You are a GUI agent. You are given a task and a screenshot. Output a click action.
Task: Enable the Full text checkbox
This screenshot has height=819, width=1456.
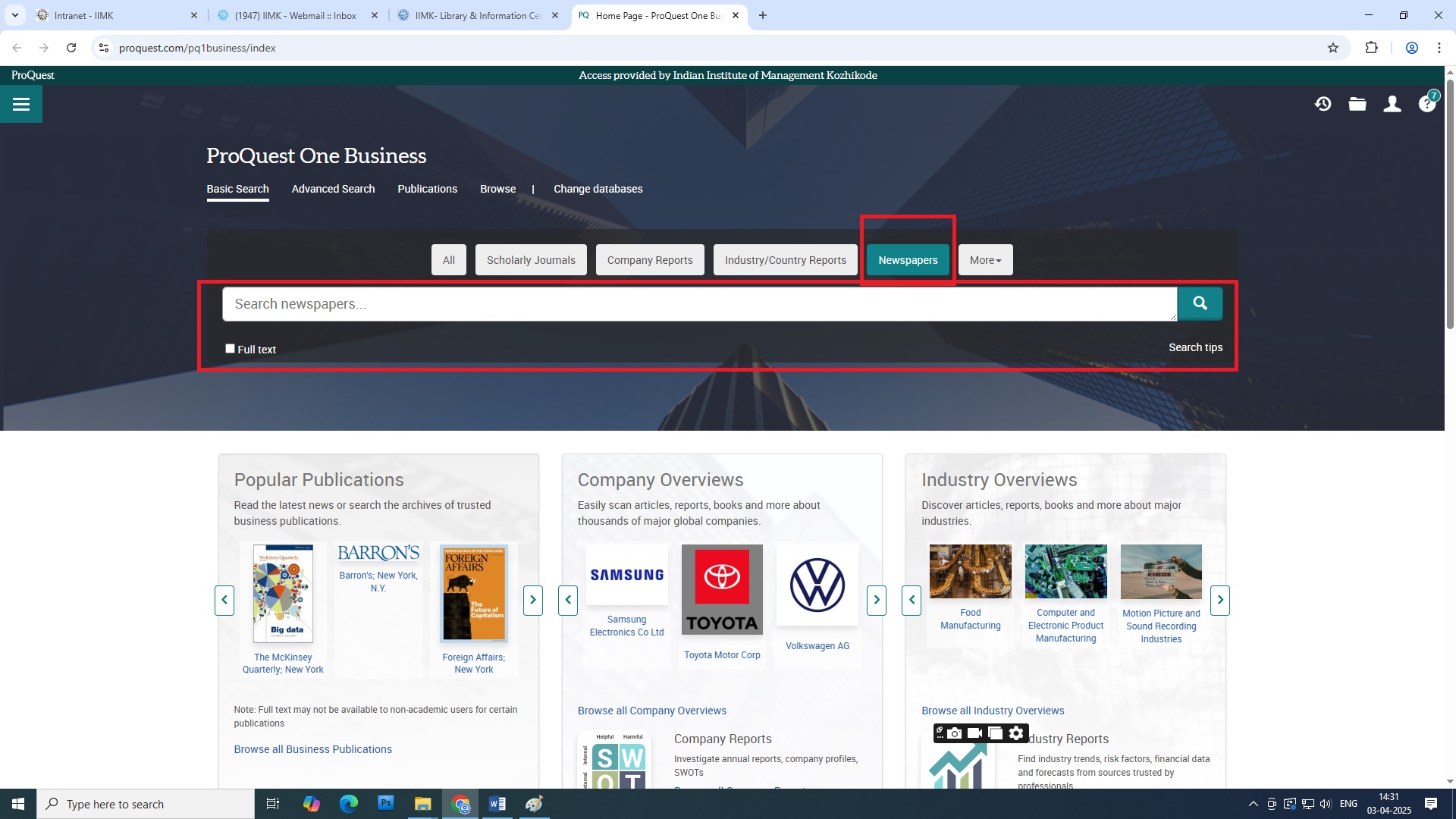(x=230, y=348)
